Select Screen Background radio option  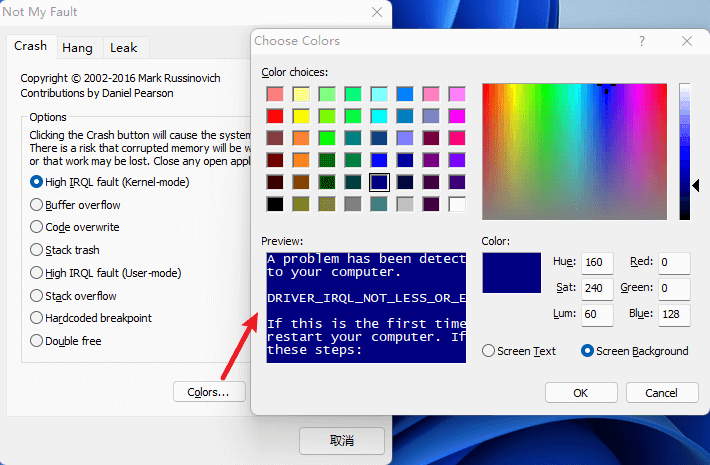587,351
